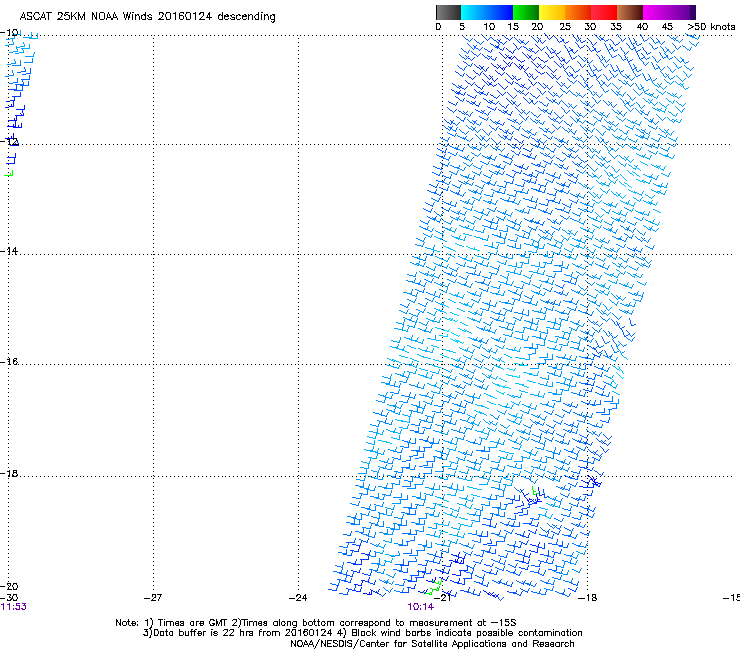
Task: Click the purple 10:14 swath timestamp
Action: point(420,607)
